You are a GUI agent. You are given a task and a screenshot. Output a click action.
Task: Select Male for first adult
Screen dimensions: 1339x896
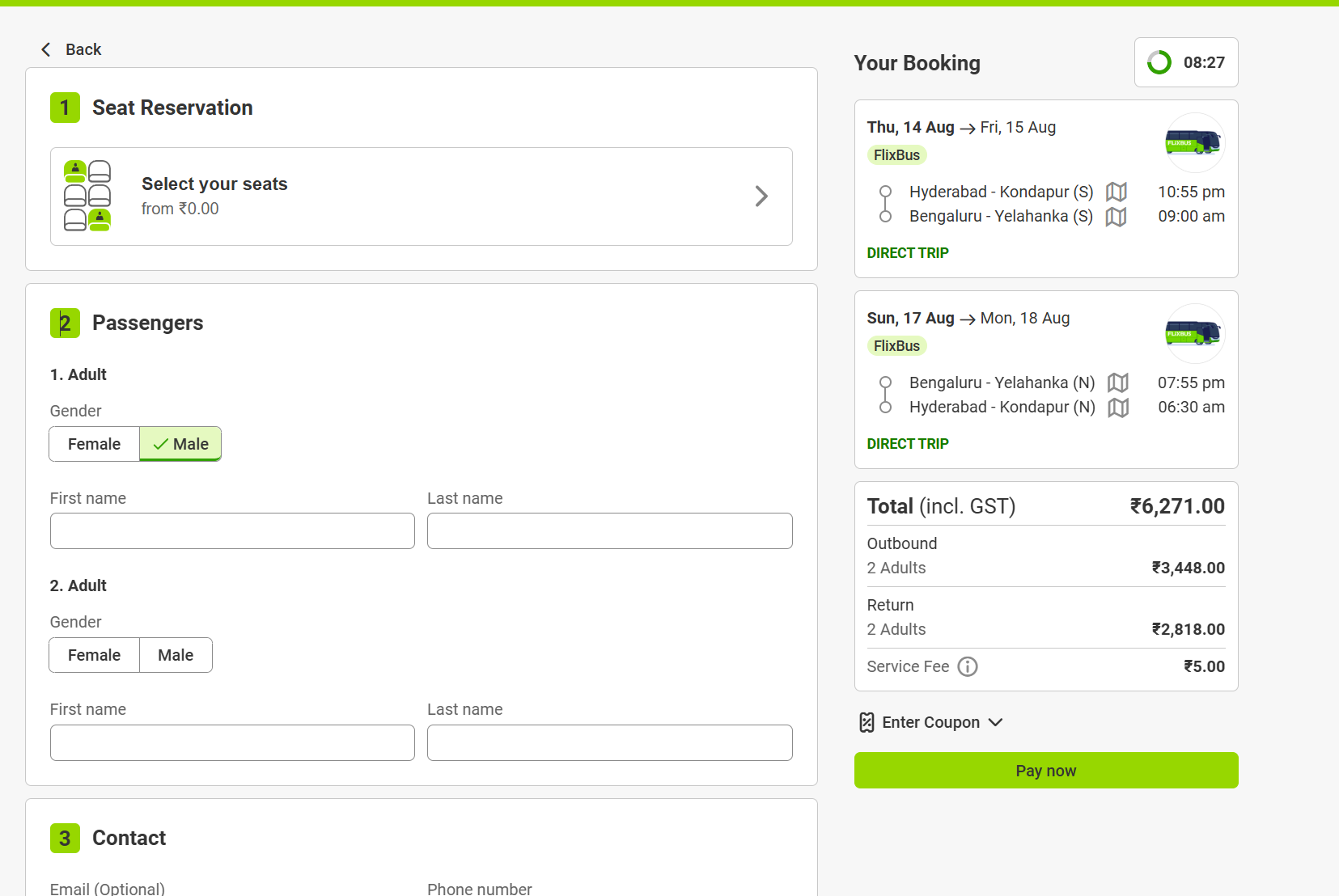pos(180,444)
